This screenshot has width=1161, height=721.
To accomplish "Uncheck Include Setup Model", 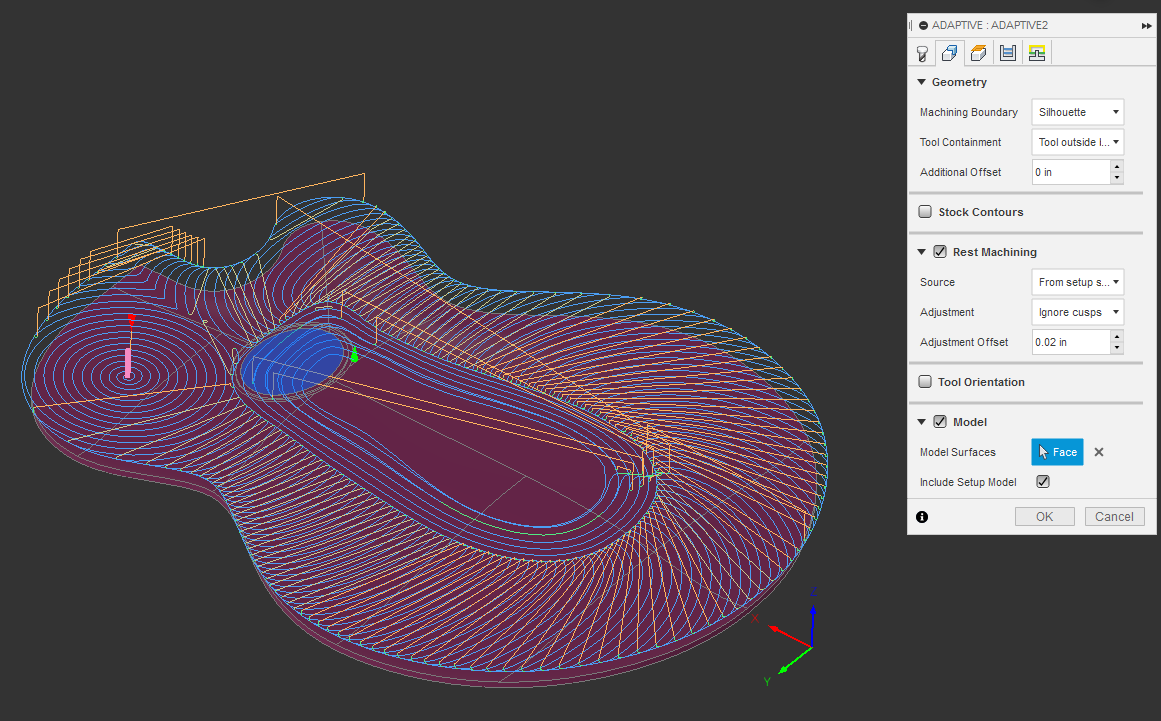I will click(x=1042, y=481).
